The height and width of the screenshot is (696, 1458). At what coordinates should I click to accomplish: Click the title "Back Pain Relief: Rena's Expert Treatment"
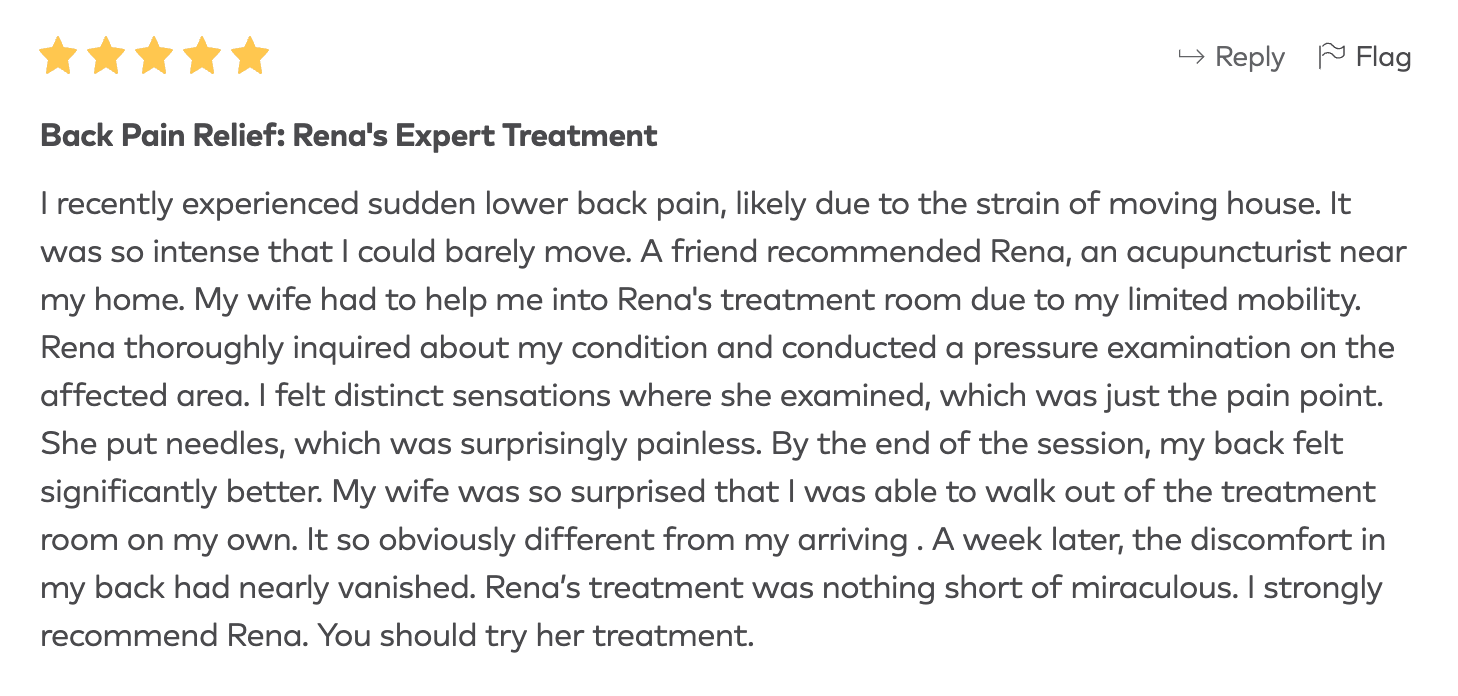[349, 135]
